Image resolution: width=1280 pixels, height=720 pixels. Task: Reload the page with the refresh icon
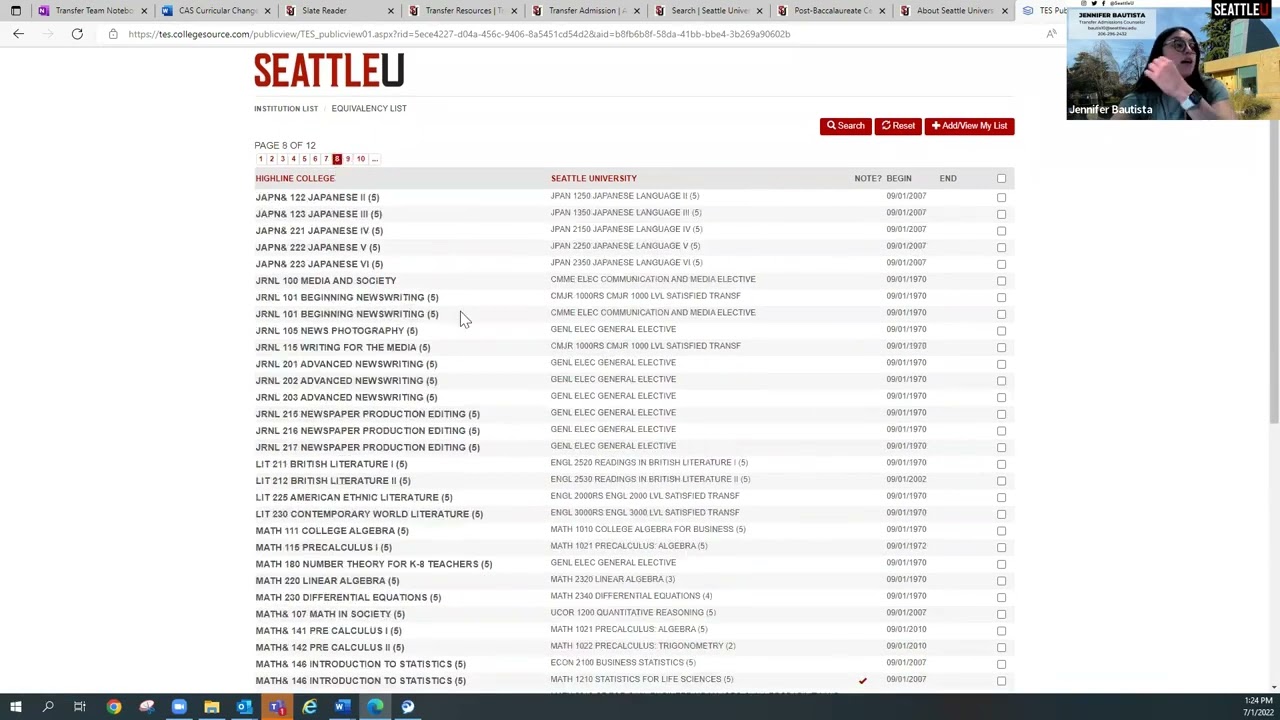77,34
